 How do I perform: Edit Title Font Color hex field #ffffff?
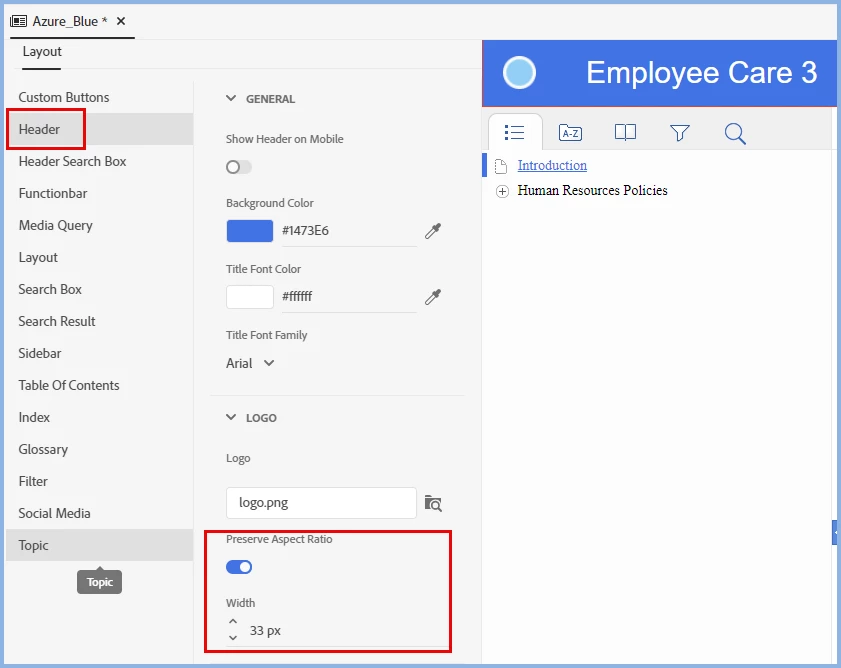pyautogui.click(x=349, y=297)
